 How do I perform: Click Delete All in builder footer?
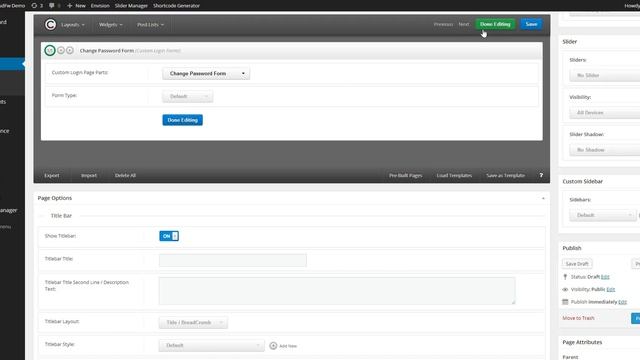[125, 176]
